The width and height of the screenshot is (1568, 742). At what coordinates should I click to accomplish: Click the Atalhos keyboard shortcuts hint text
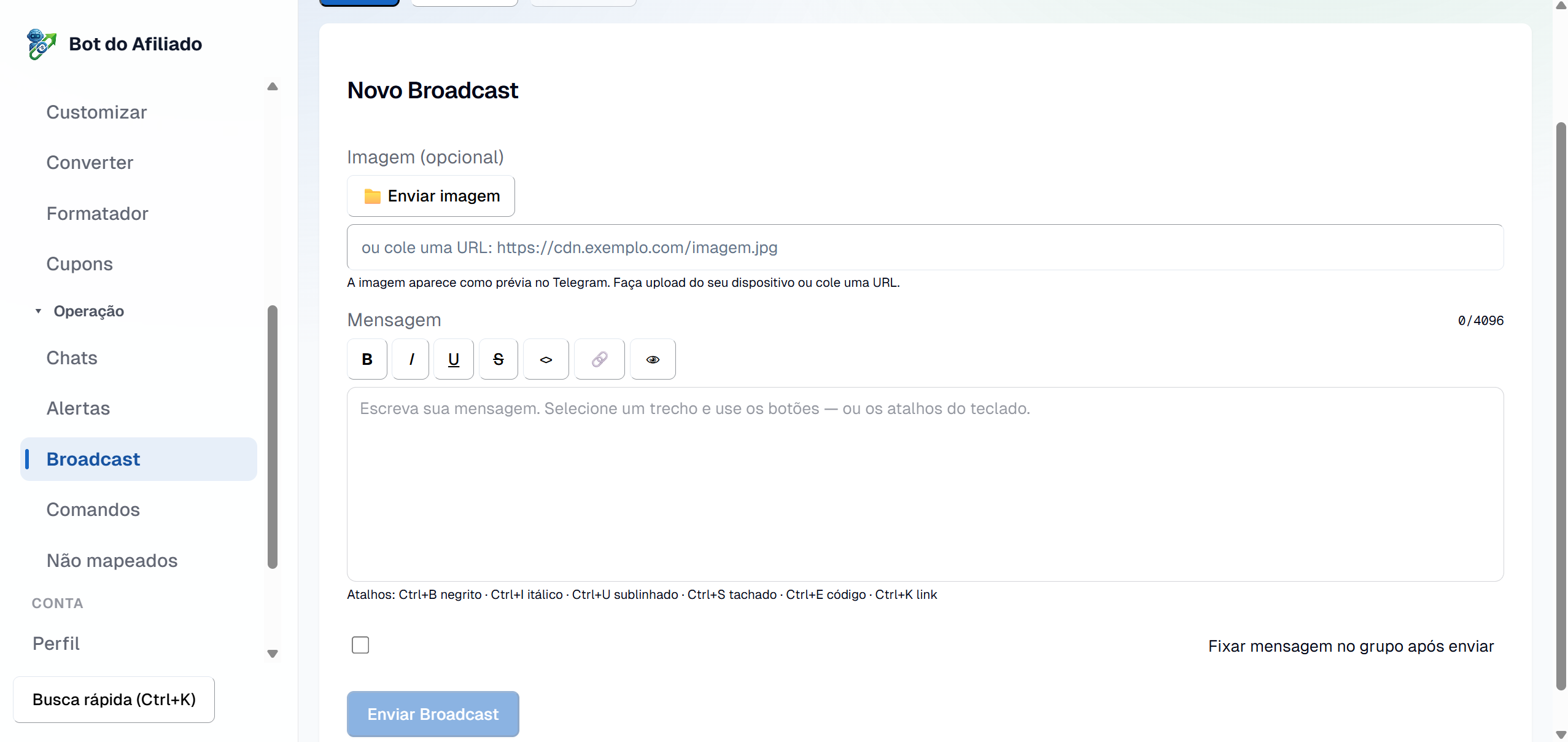pyautogui.click(x=642, y=595)
